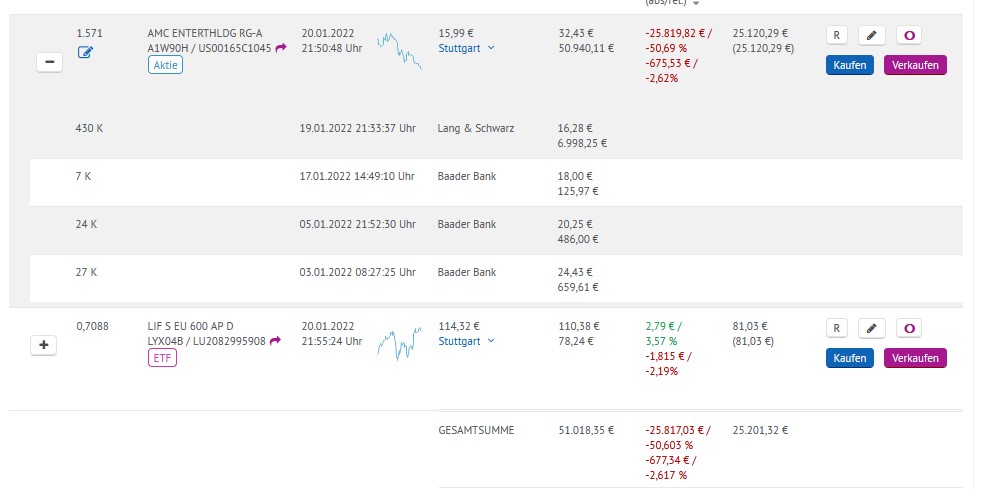Click GESAMTSUMME label
The width and height of the screenshot is (990, 490).
tap(476, 431)
